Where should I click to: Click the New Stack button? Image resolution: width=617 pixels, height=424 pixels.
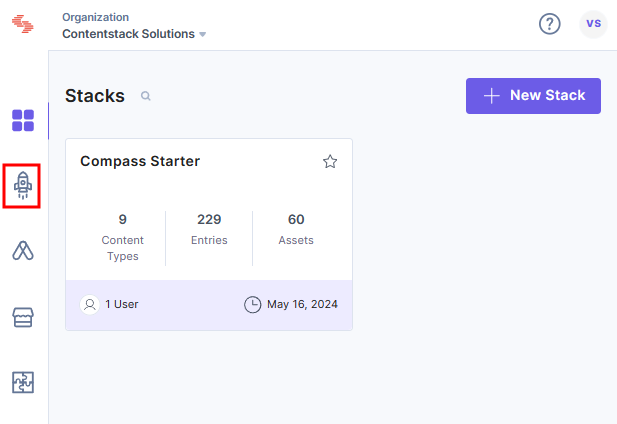[533, 96]
